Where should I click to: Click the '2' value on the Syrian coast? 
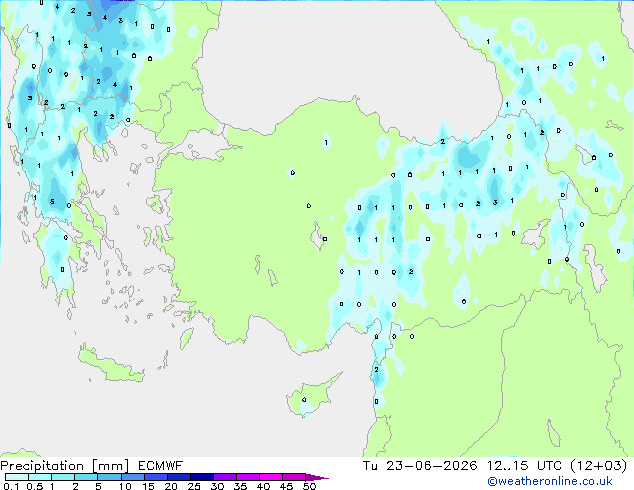[x=376, y=370]
